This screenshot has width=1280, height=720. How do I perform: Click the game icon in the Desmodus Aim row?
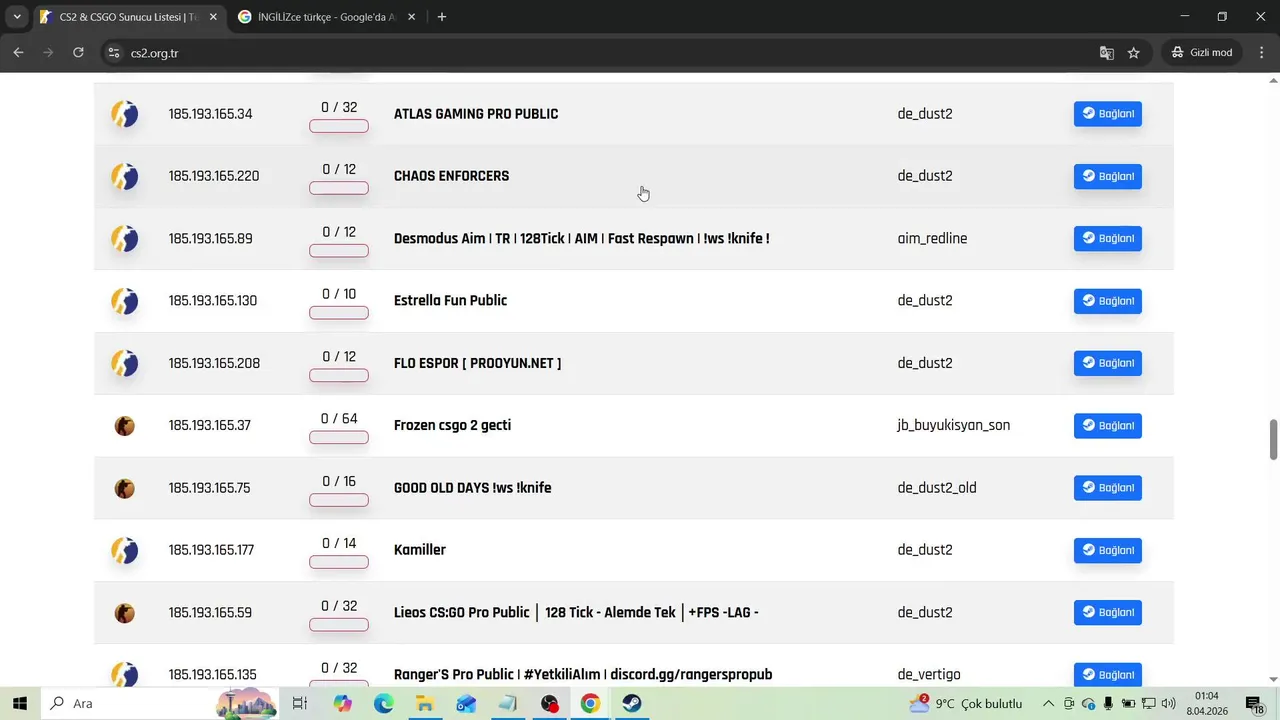coord(124,239)
